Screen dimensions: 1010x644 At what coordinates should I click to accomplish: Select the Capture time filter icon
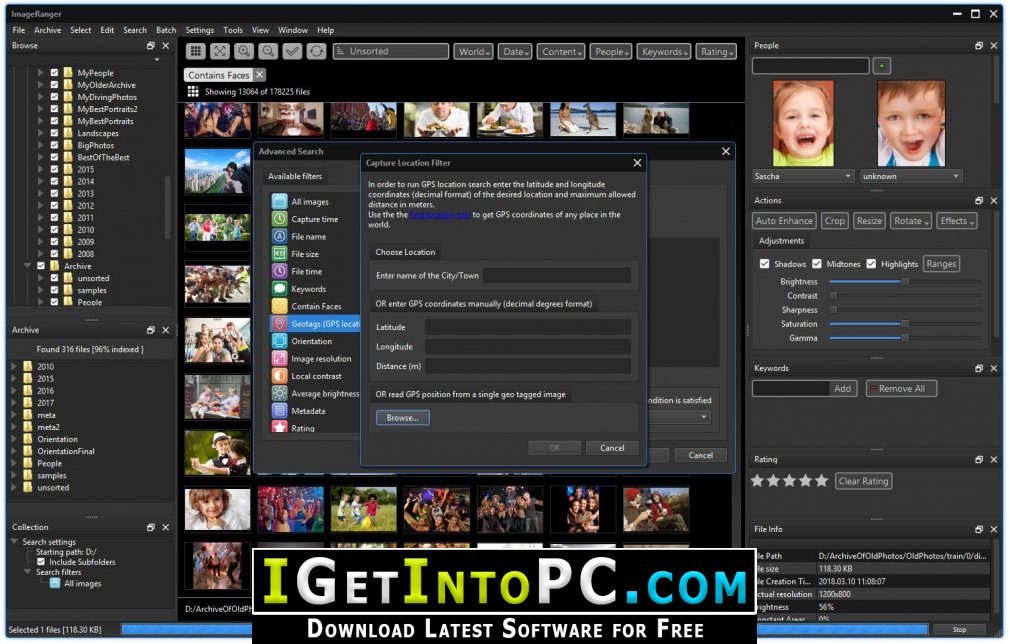click(280, 219)
